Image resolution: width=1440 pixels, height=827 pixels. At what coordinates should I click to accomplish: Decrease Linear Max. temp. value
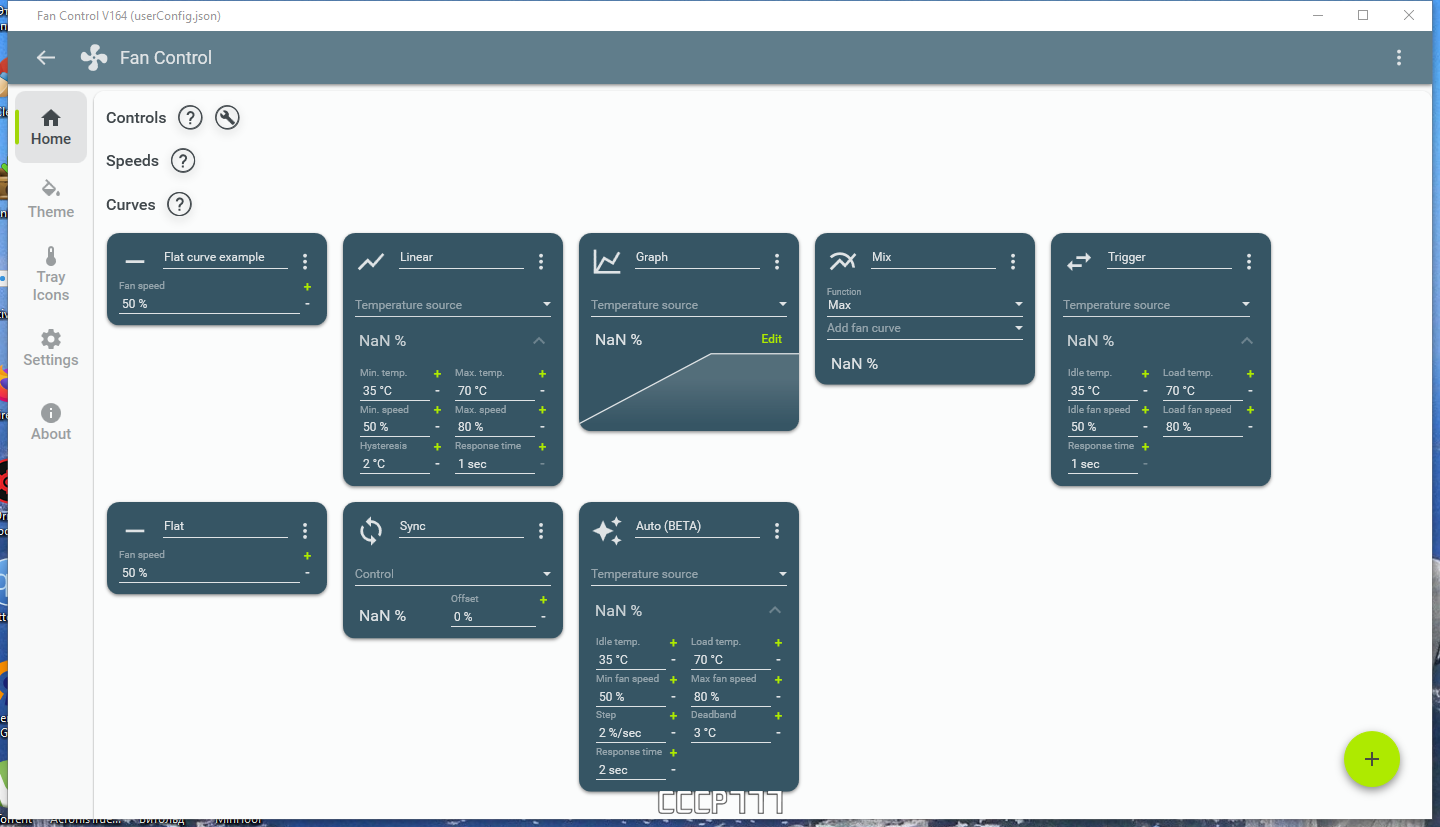coord(542,391)
